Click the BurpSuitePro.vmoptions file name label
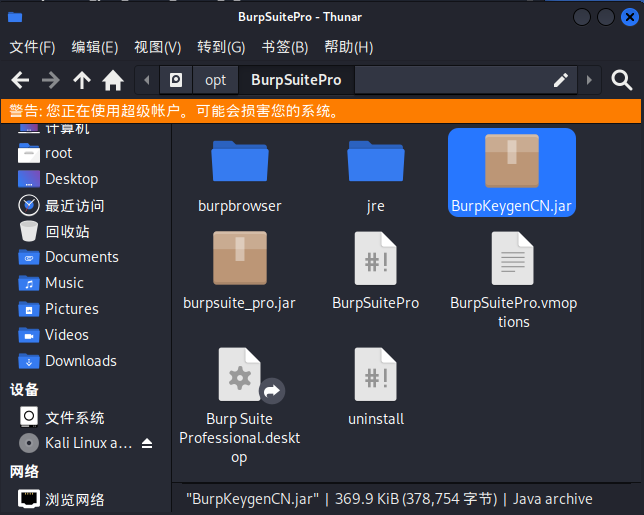This screenshot has height=515, width=644. [x=513, y=313]
